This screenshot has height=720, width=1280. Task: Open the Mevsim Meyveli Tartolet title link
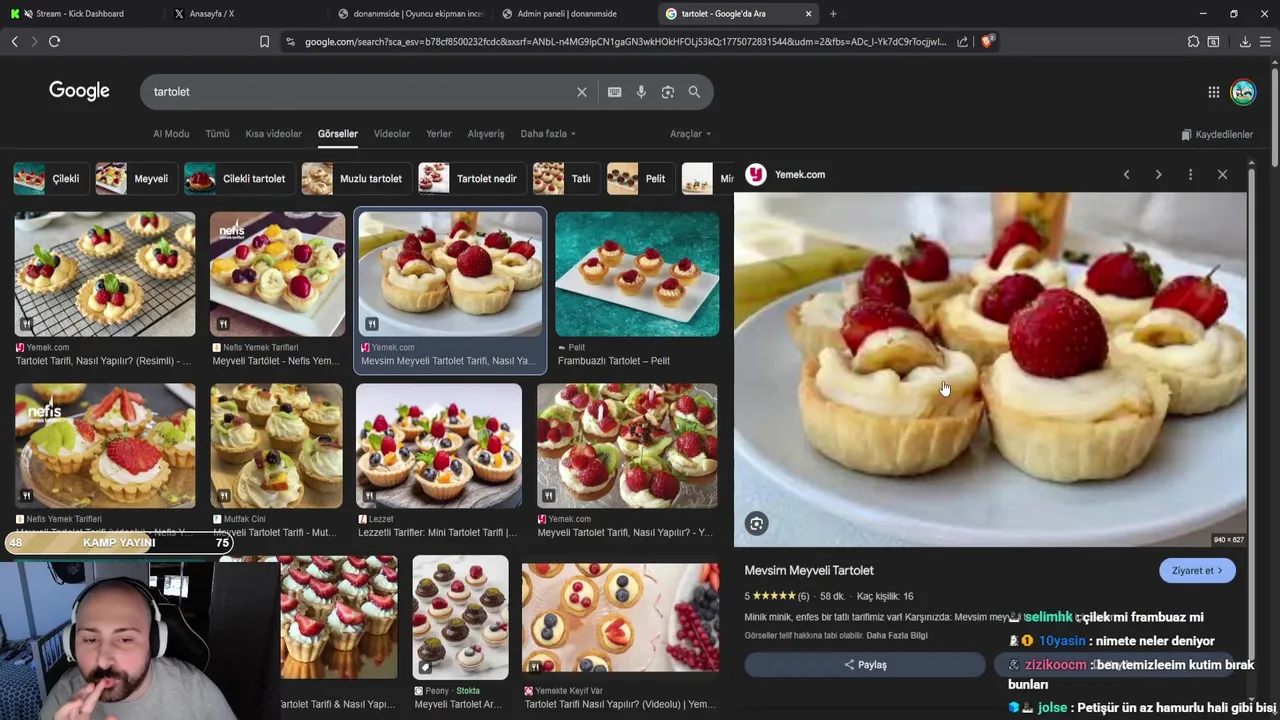point(809,570)
